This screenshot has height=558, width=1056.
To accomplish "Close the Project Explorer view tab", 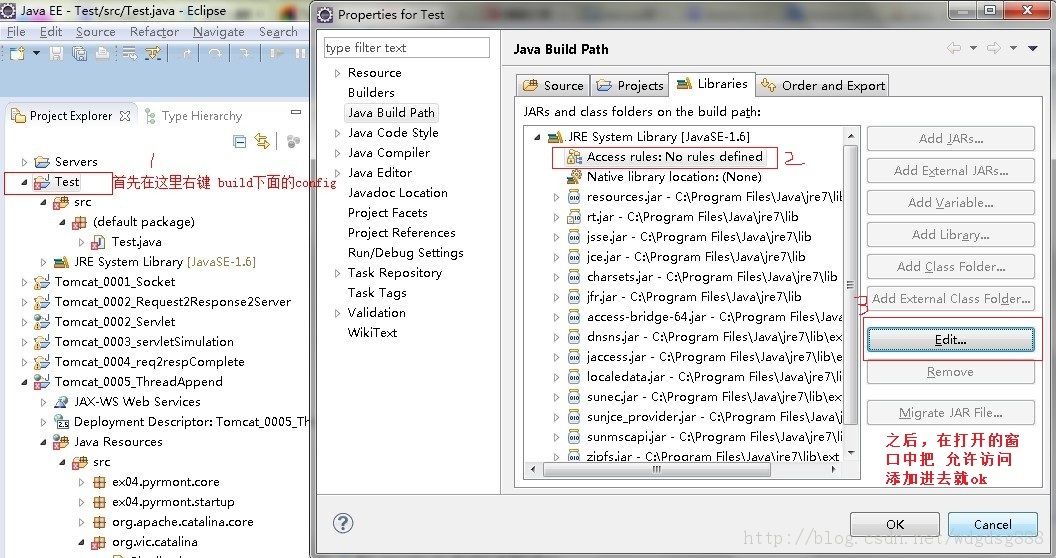I will click(x=125, y=116).
